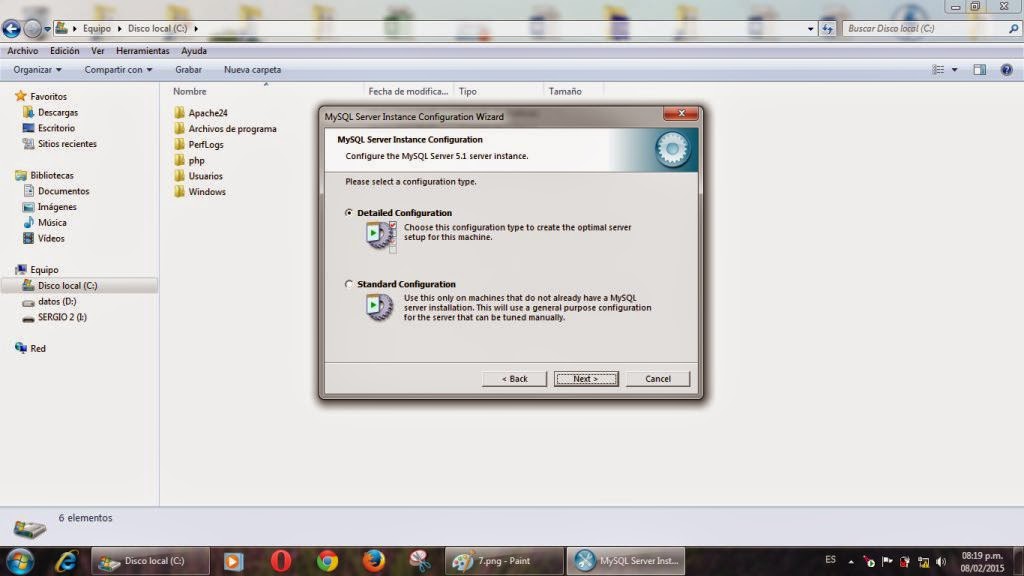
Task: Open the recent locations dropdown arrow
Action: point(48,29)
